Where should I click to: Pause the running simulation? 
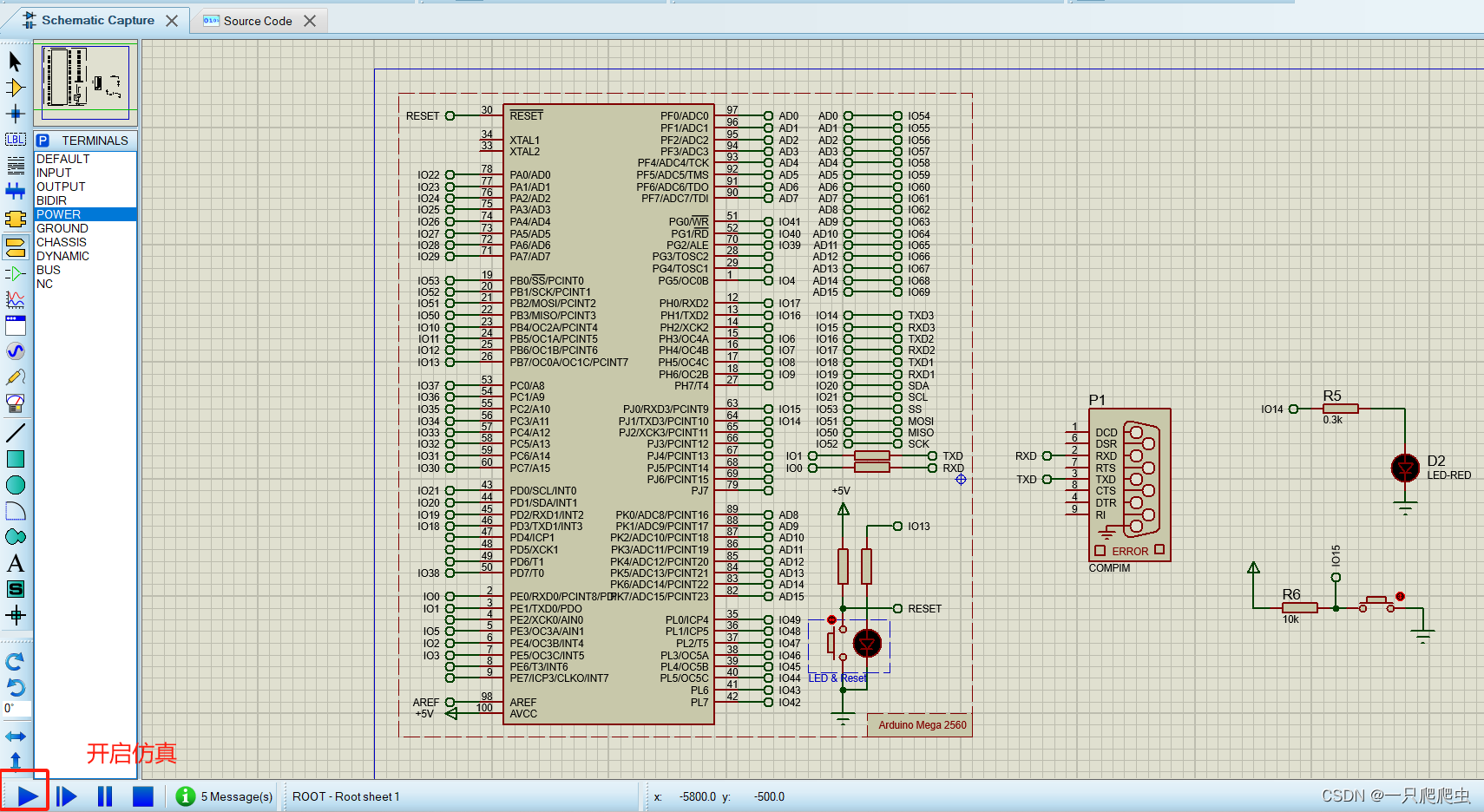[105, 796]
